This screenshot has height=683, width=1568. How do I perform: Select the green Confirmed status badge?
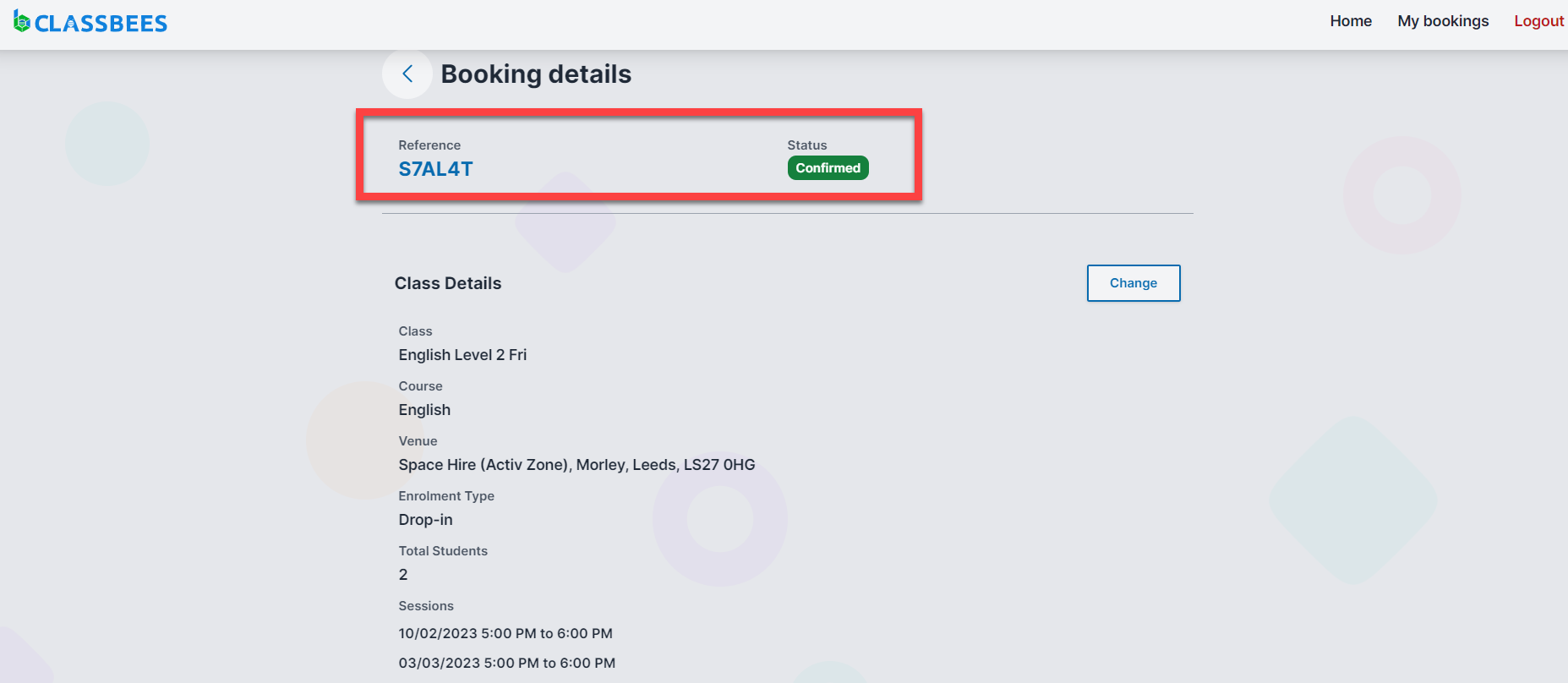(x=828, y=168)
